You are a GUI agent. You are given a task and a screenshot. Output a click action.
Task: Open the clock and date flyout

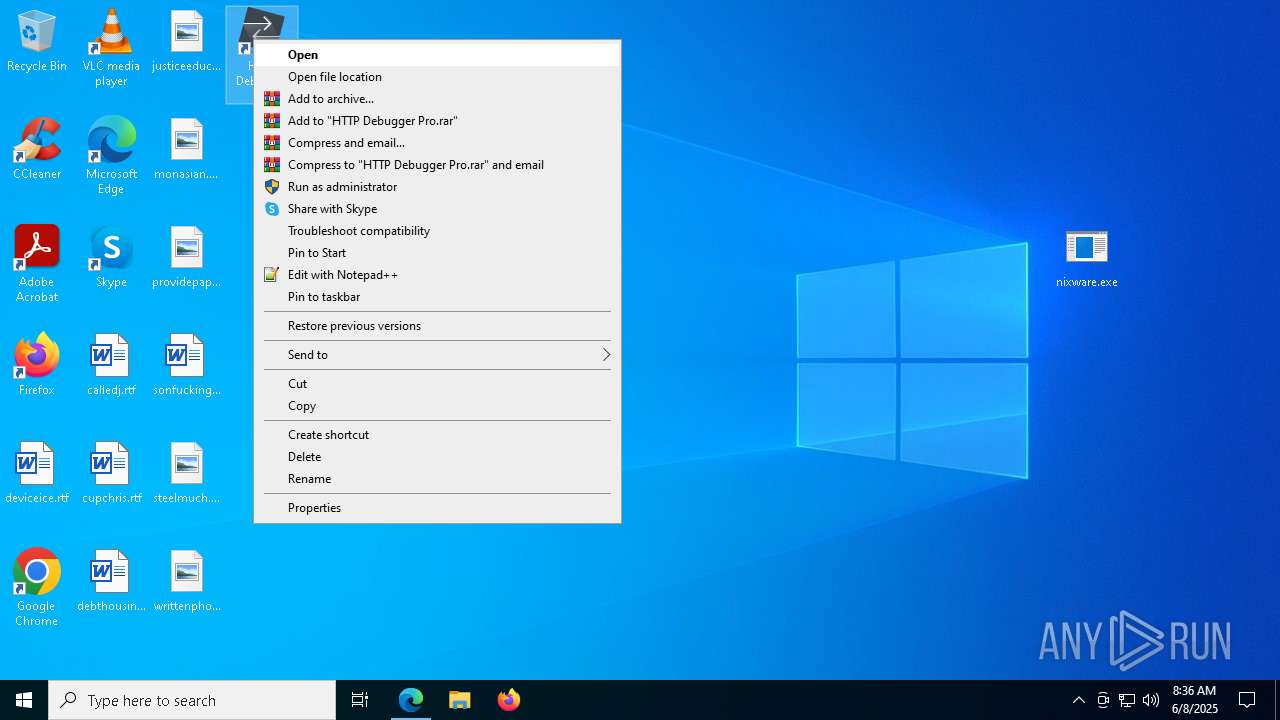point(1194,700)
